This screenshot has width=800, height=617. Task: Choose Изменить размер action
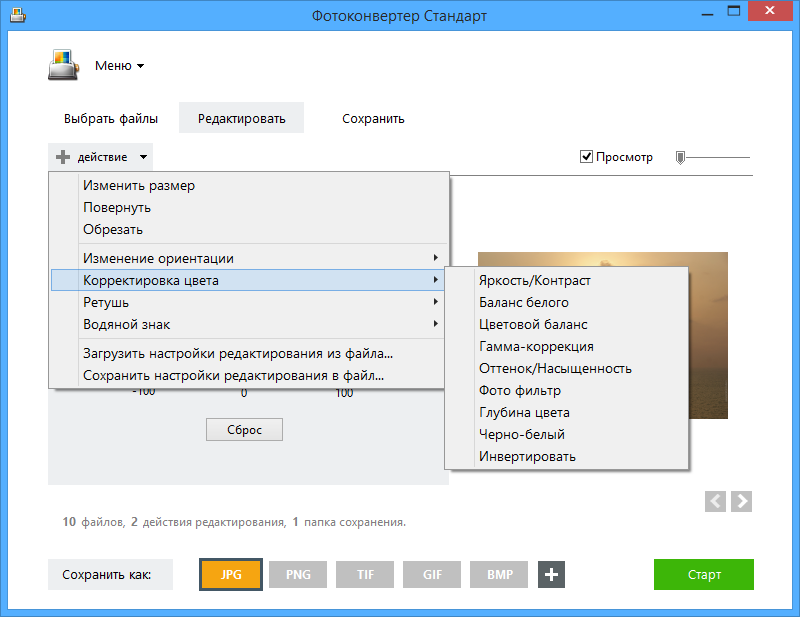(248, 185)
